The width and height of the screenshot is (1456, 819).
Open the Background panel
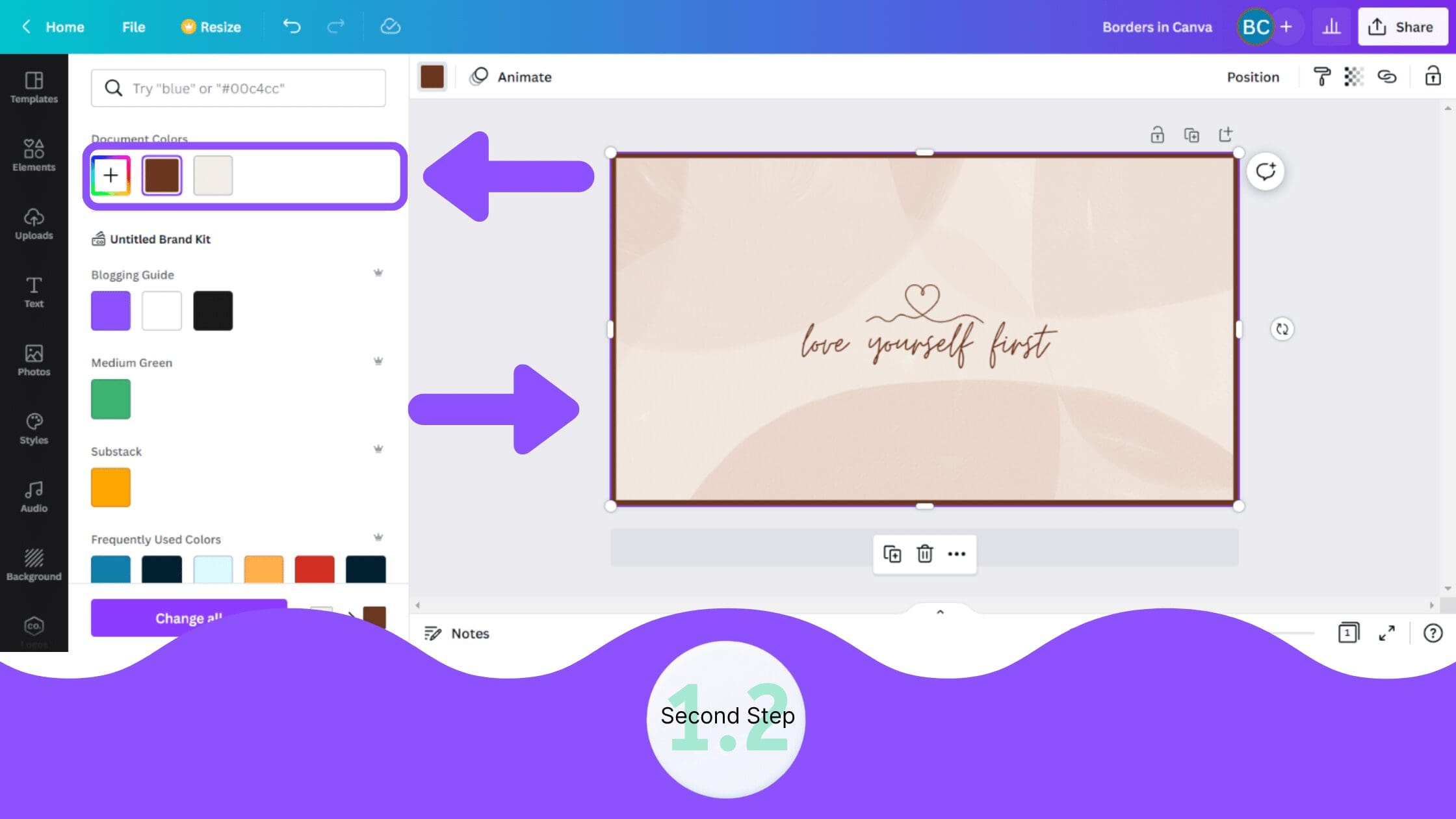click(x=33, y=565)
